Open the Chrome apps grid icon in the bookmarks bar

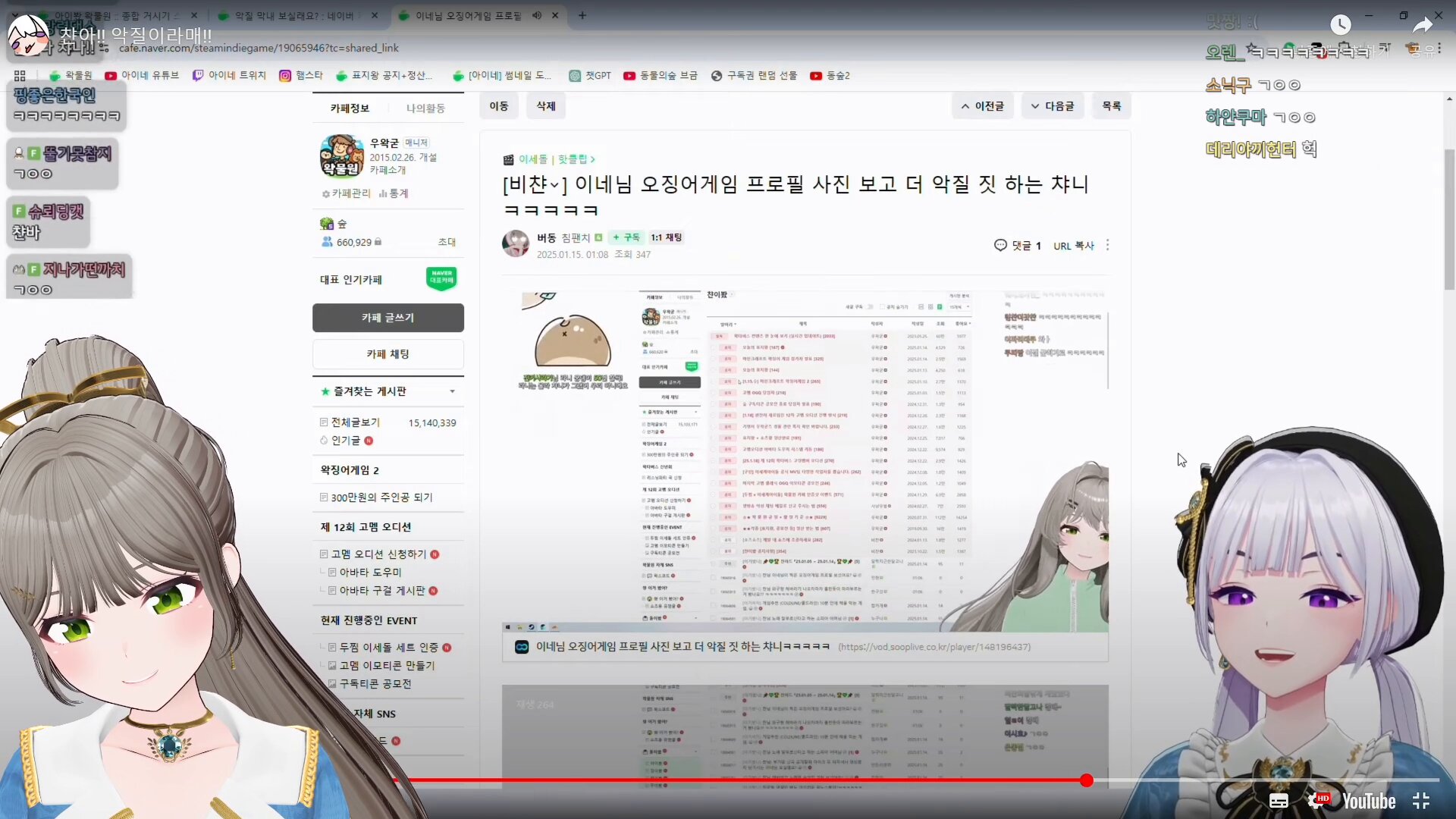coord(20,76)
